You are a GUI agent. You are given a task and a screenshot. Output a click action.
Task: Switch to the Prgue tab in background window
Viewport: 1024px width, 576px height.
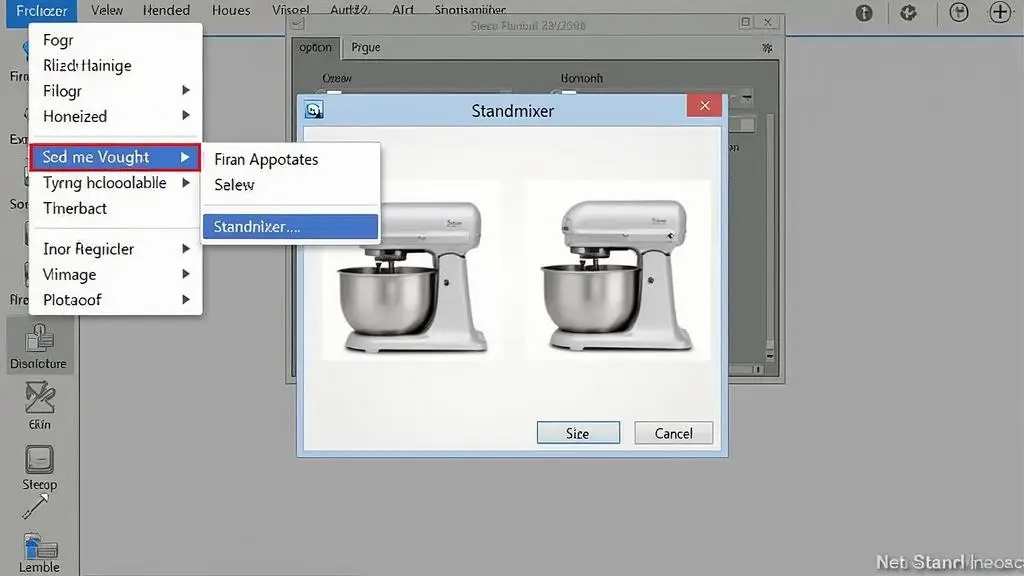pos(366,48)
